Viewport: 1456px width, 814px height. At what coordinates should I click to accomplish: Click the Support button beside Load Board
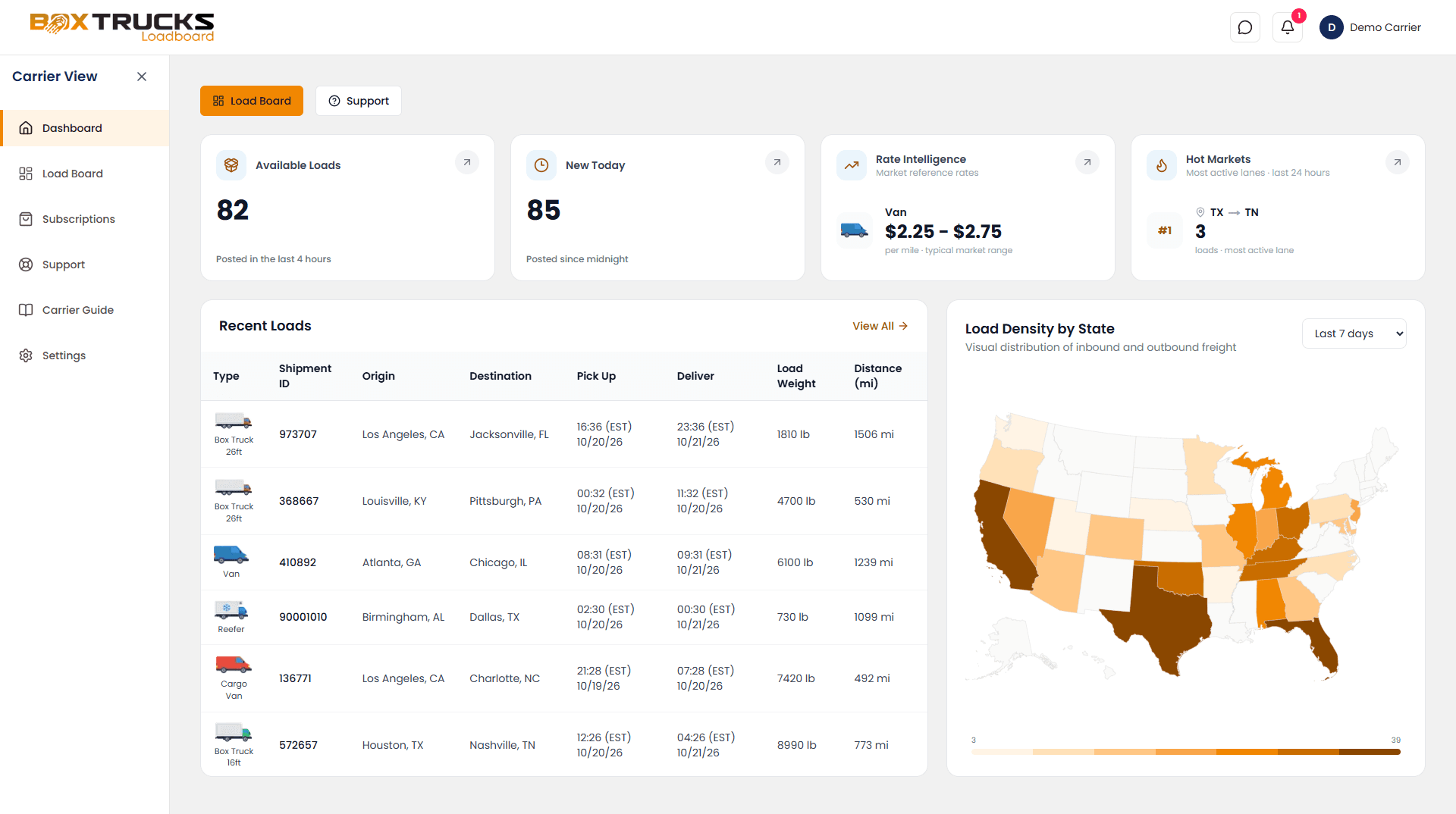pos(359,101)
